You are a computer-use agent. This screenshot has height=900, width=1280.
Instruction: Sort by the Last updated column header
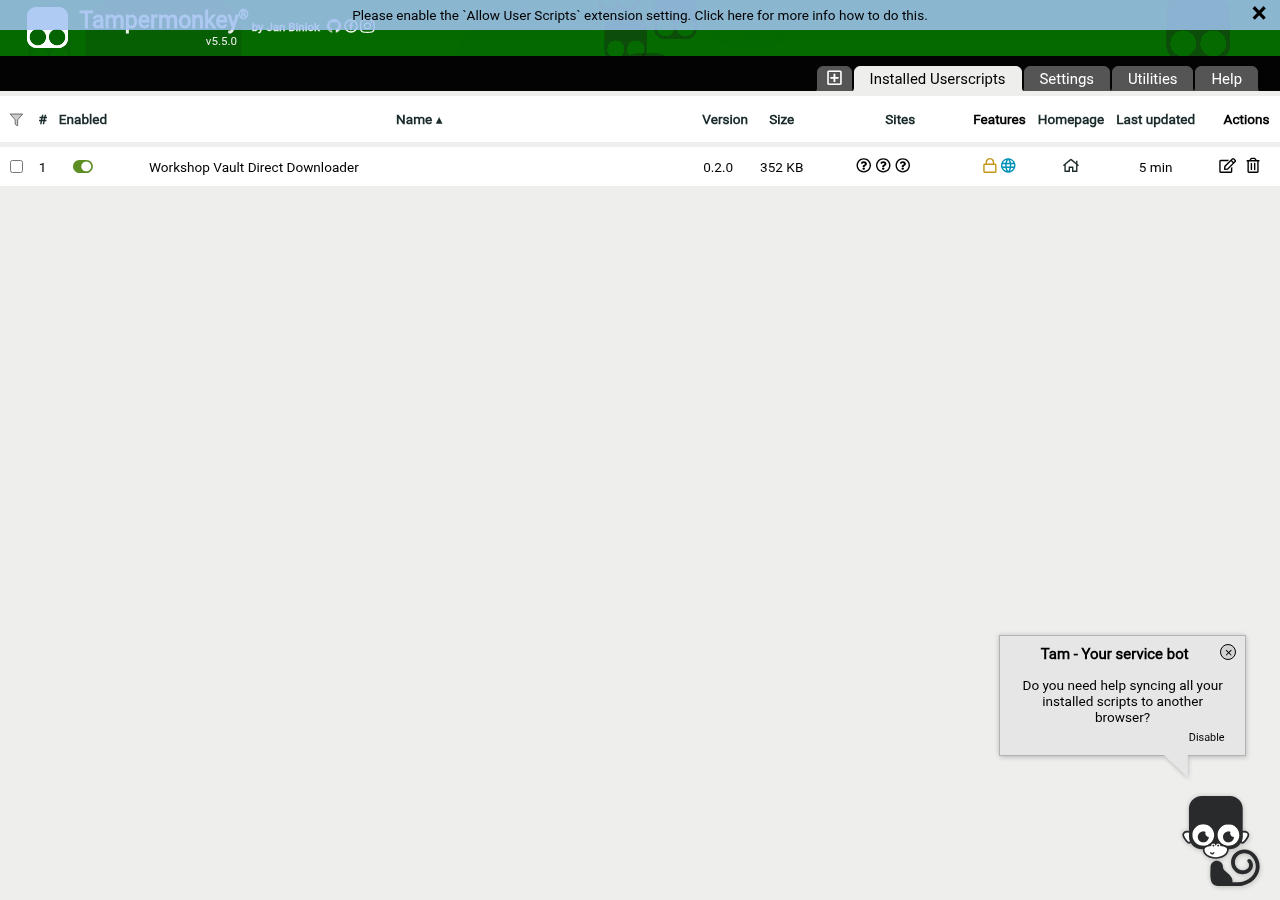(x=1155, y=120)
